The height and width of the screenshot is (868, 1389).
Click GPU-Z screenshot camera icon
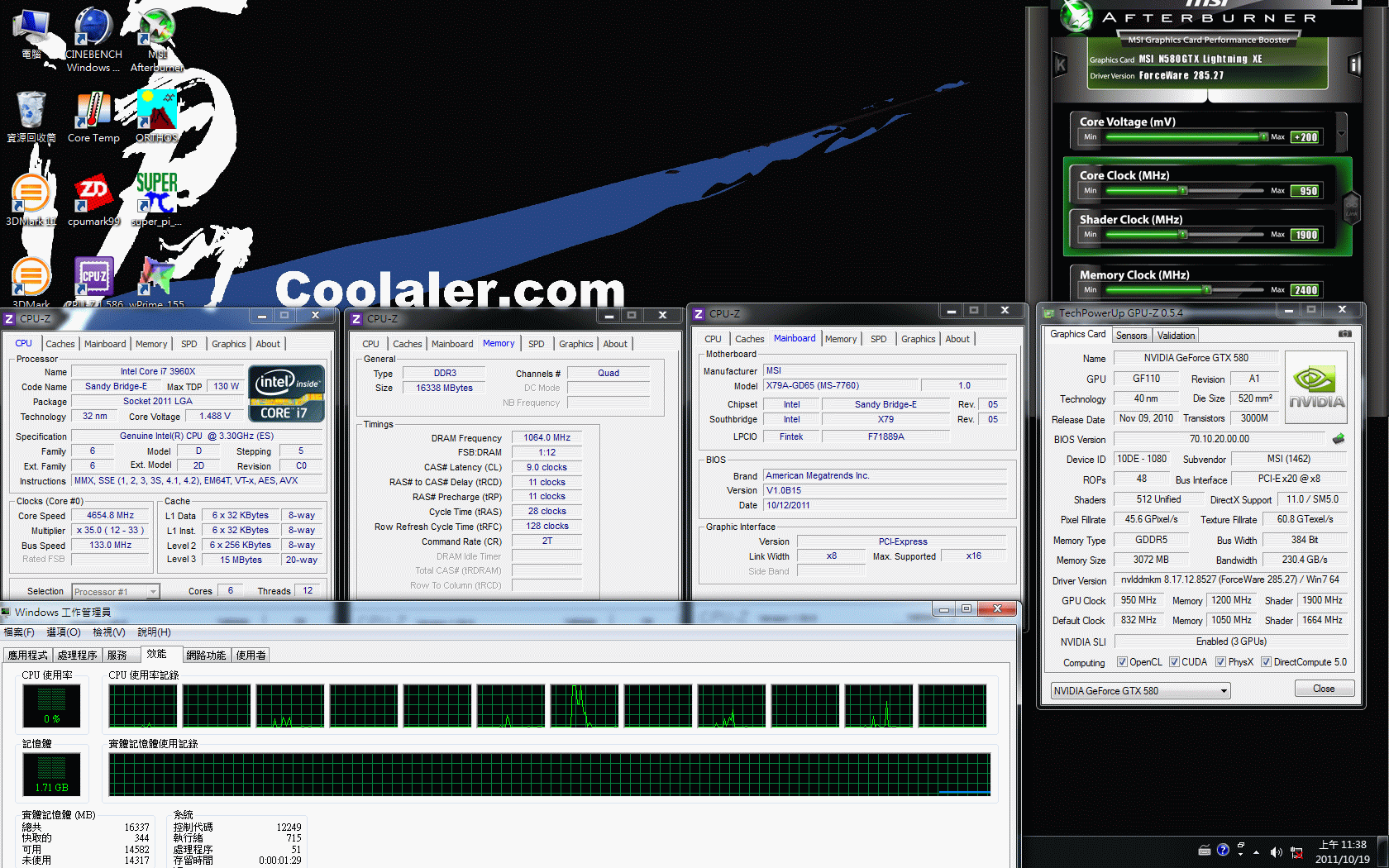[x=1345, y=334]
